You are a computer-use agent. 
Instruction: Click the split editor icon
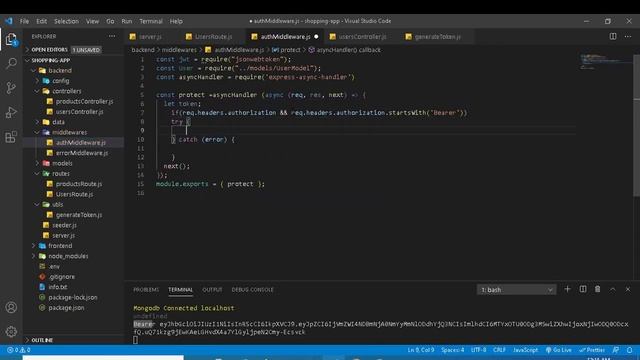[613, 36]
